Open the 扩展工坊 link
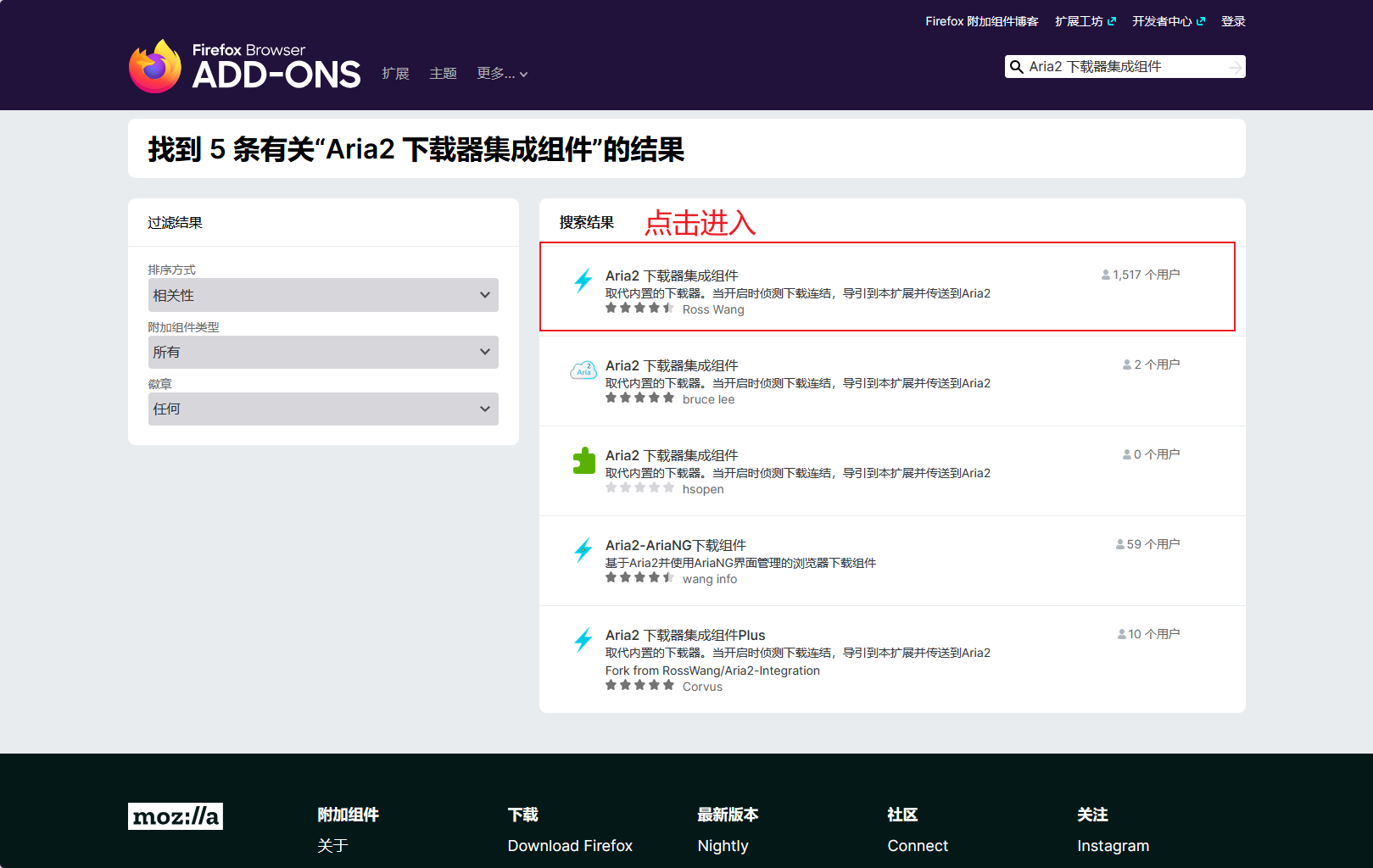Viewport: 1373px width, 868px height. [x=1086, y=21]
